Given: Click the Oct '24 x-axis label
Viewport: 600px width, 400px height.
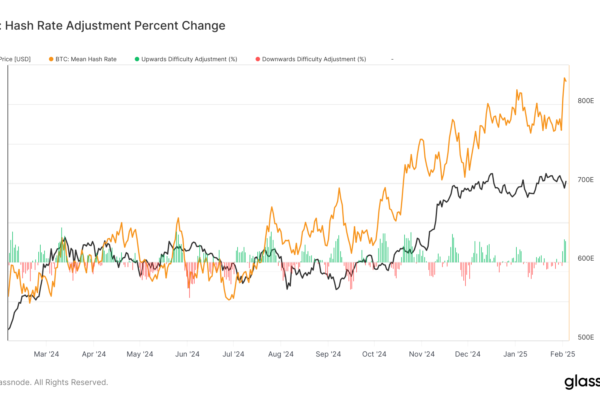Looking at the screenshot, I should (374, 354).
